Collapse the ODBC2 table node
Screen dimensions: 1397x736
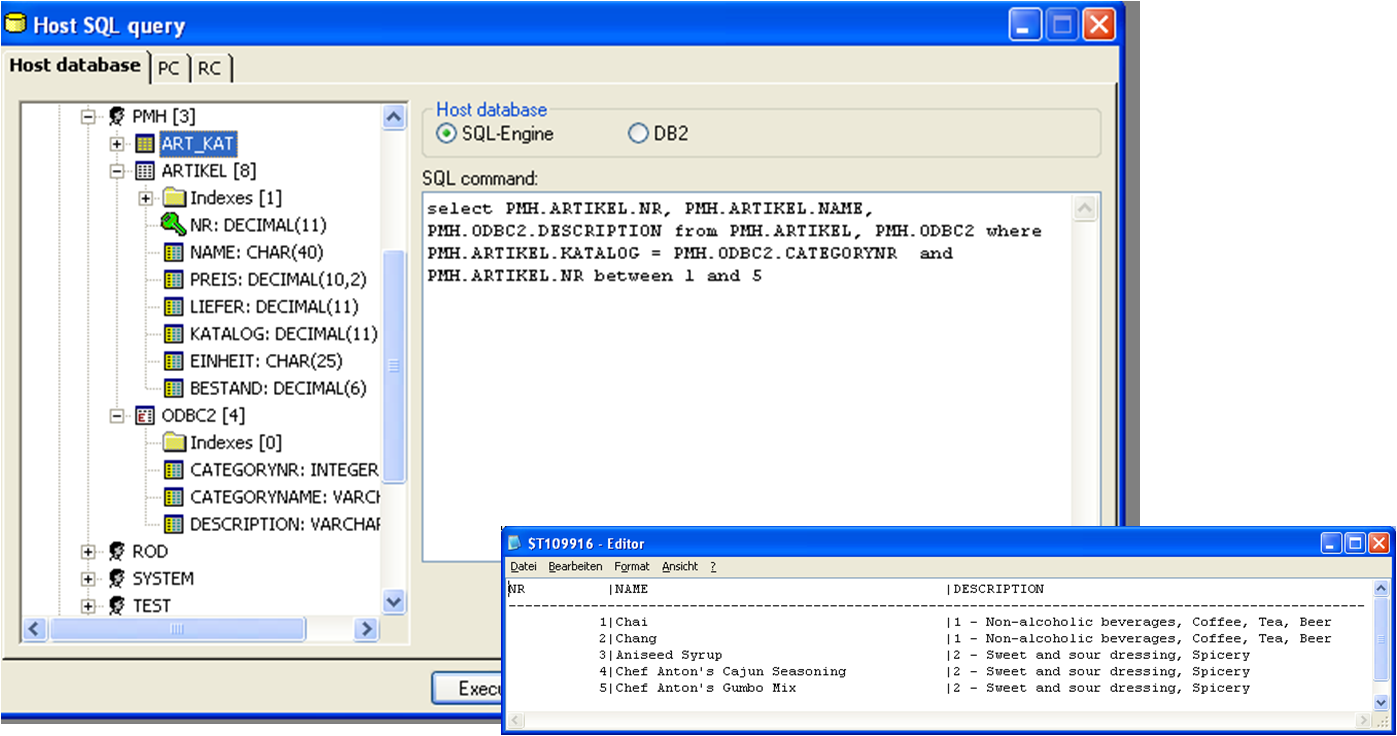click(x=117, y=415)
